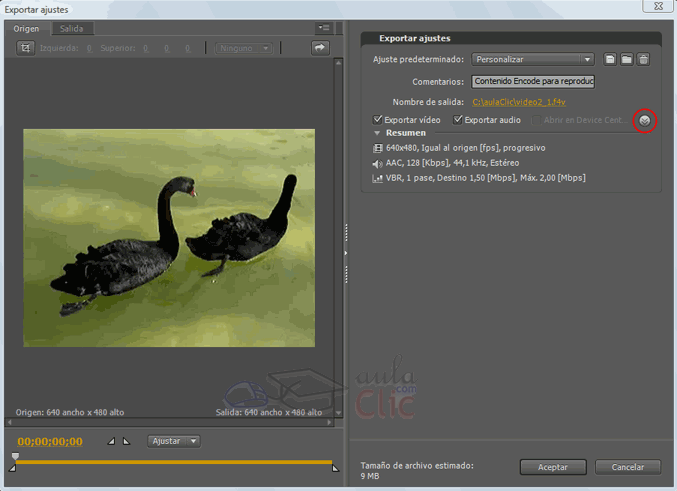Screen dimensions: 677x491
Task: Open the Ajuste predeterminado dropdown
Action: click(x=533, y=60)
